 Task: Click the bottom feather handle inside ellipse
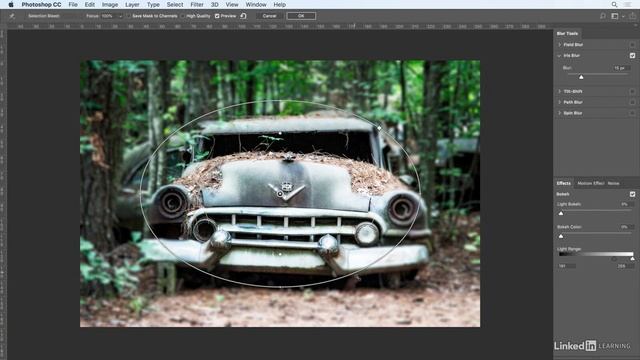click(280, 254)
